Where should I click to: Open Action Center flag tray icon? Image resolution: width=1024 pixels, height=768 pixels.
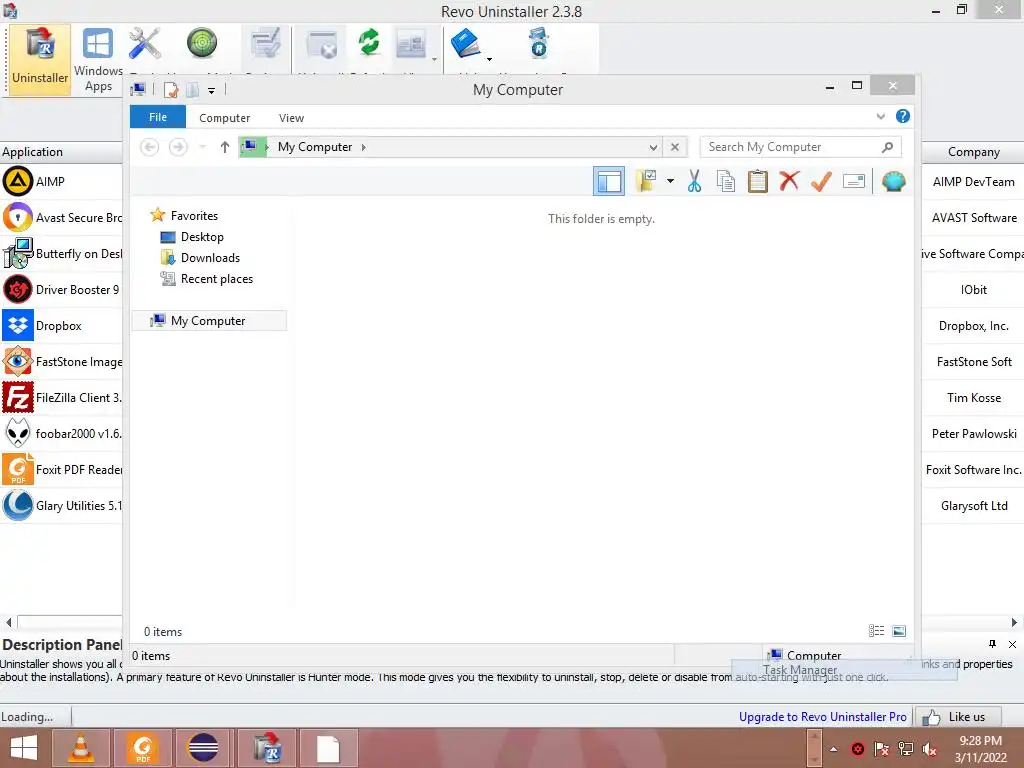point(882,749)
